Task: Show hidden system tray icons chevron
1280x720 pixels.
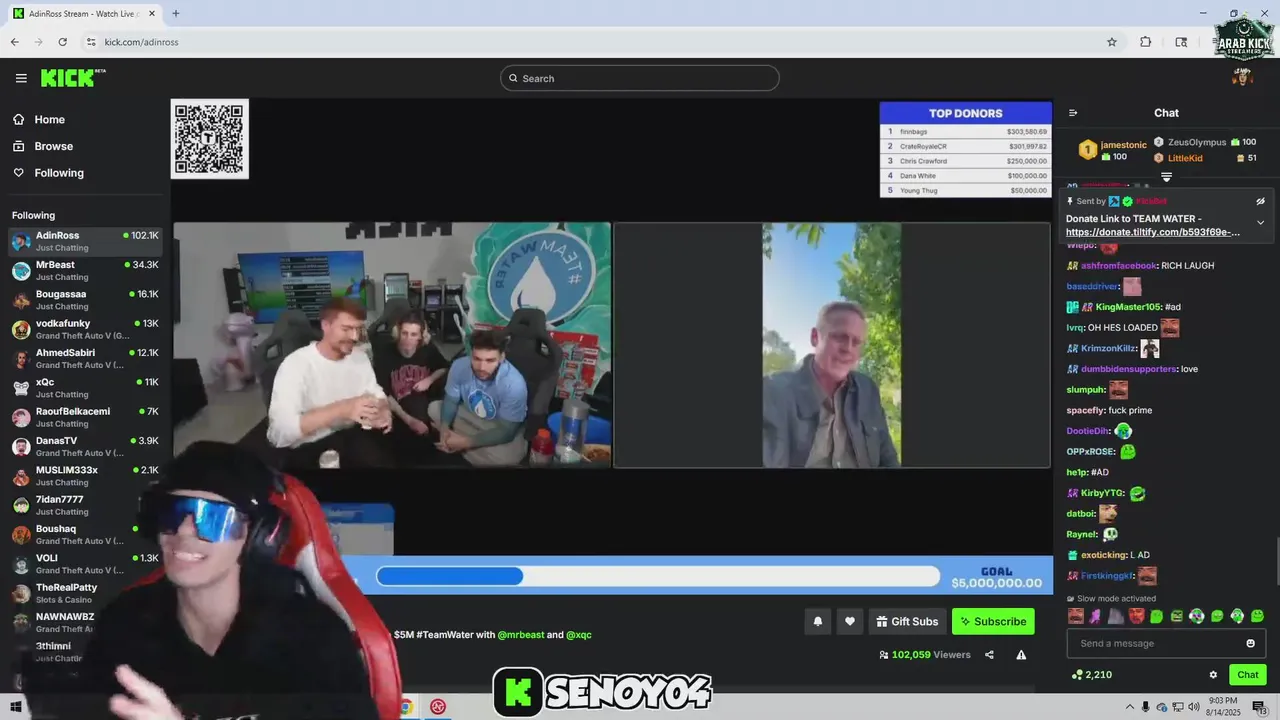Action: point(1132,707)
